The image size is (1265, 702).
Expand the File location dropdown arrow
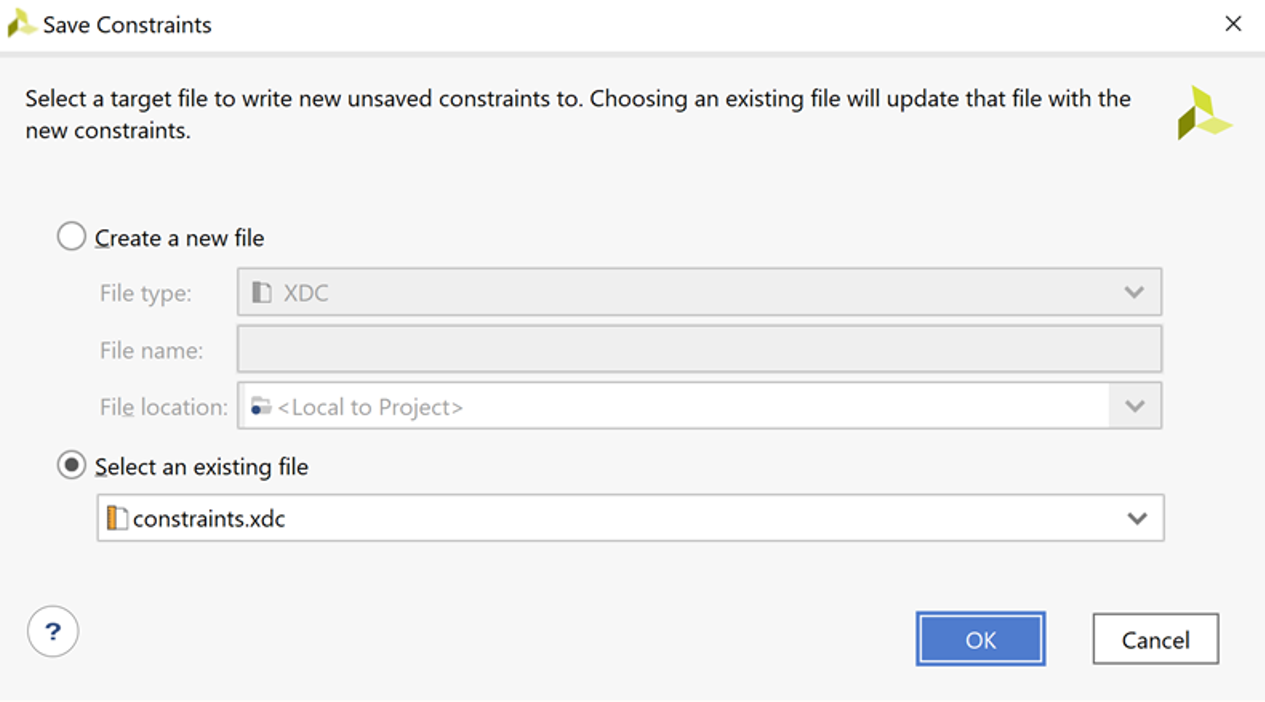tap(1134, 406)
